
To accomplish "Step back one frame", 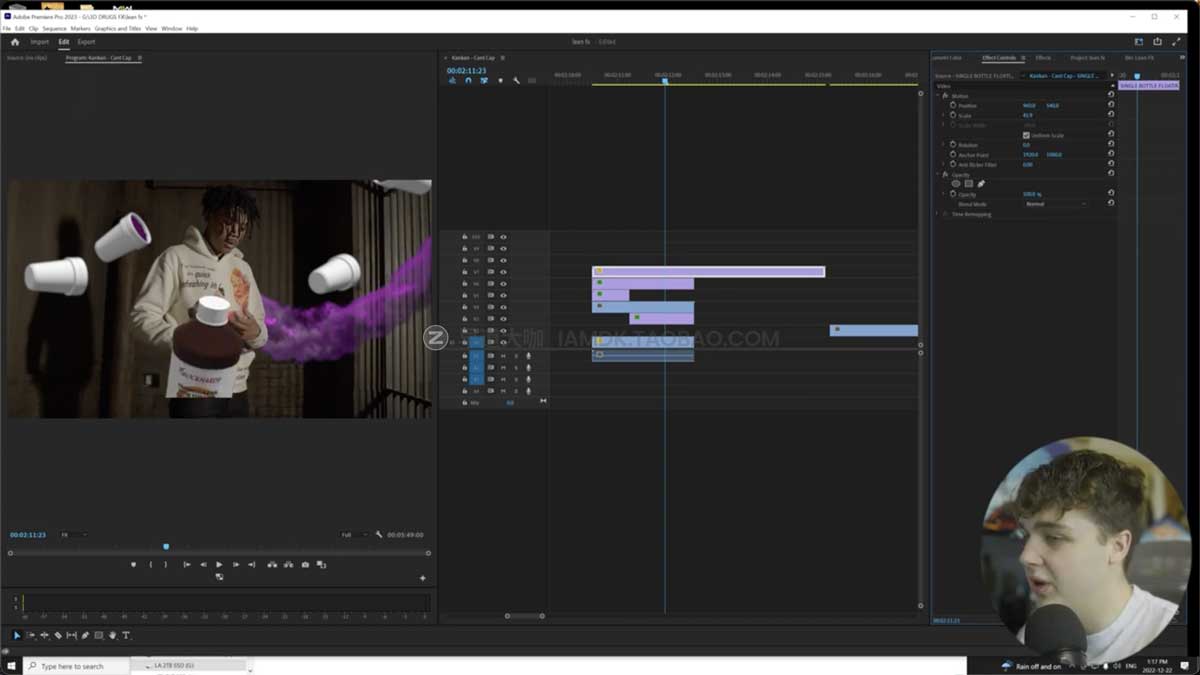I will click(203, 565).
